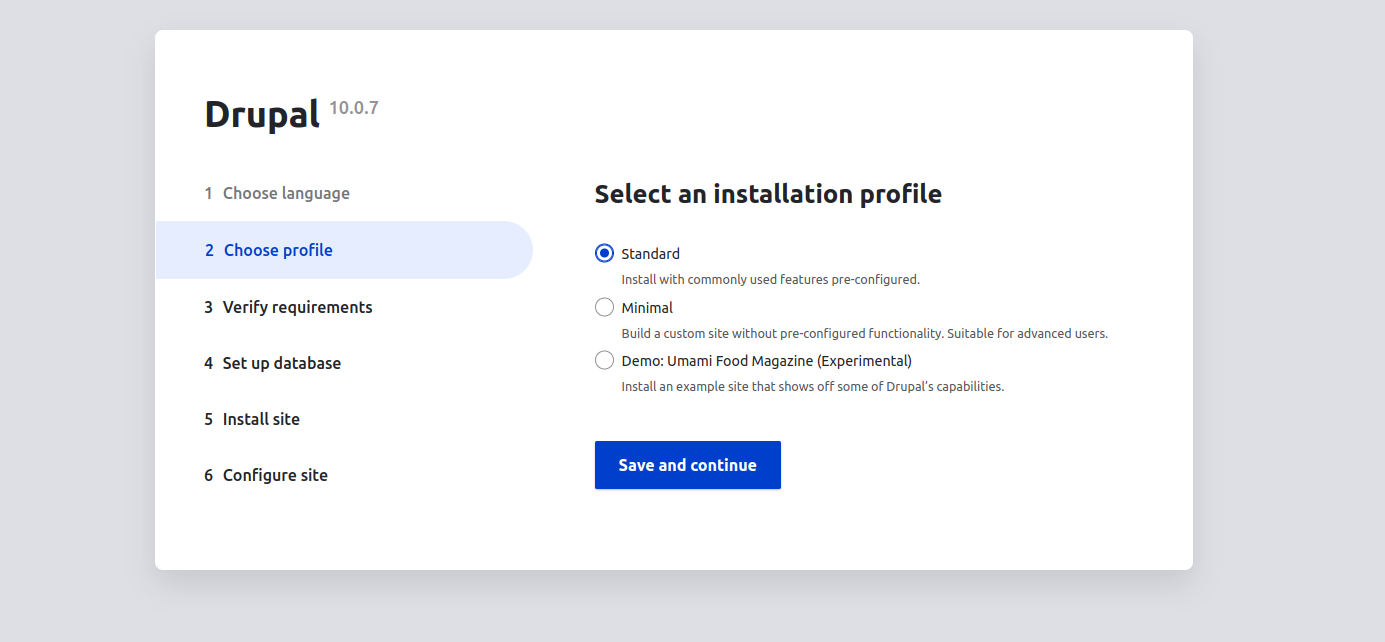Click the Verify requirements step

coord(297,307)
